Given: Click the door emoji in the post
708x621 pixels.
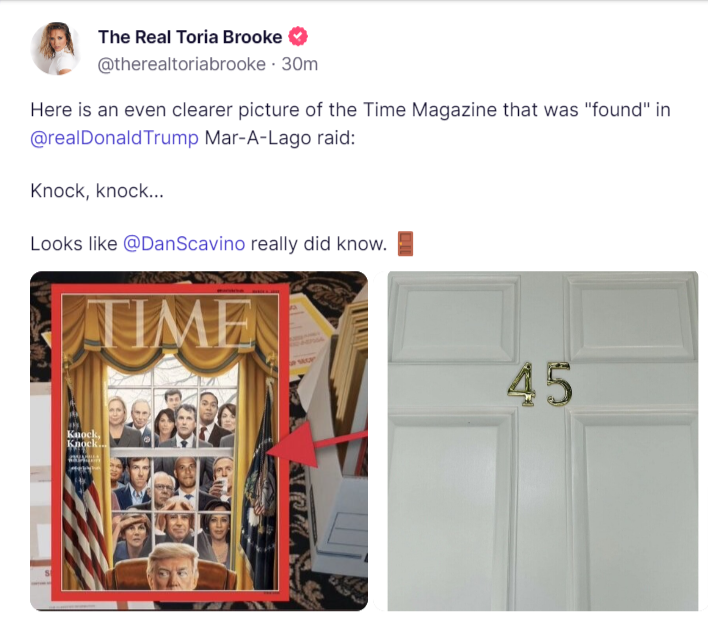Looking at the screenshot, I should point(405,244).
